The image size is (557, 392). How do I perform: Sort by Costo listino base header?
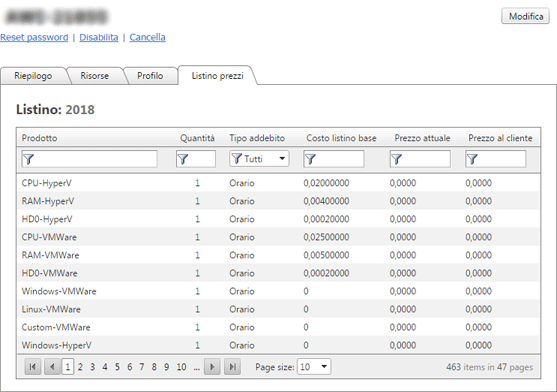(341, 138)
